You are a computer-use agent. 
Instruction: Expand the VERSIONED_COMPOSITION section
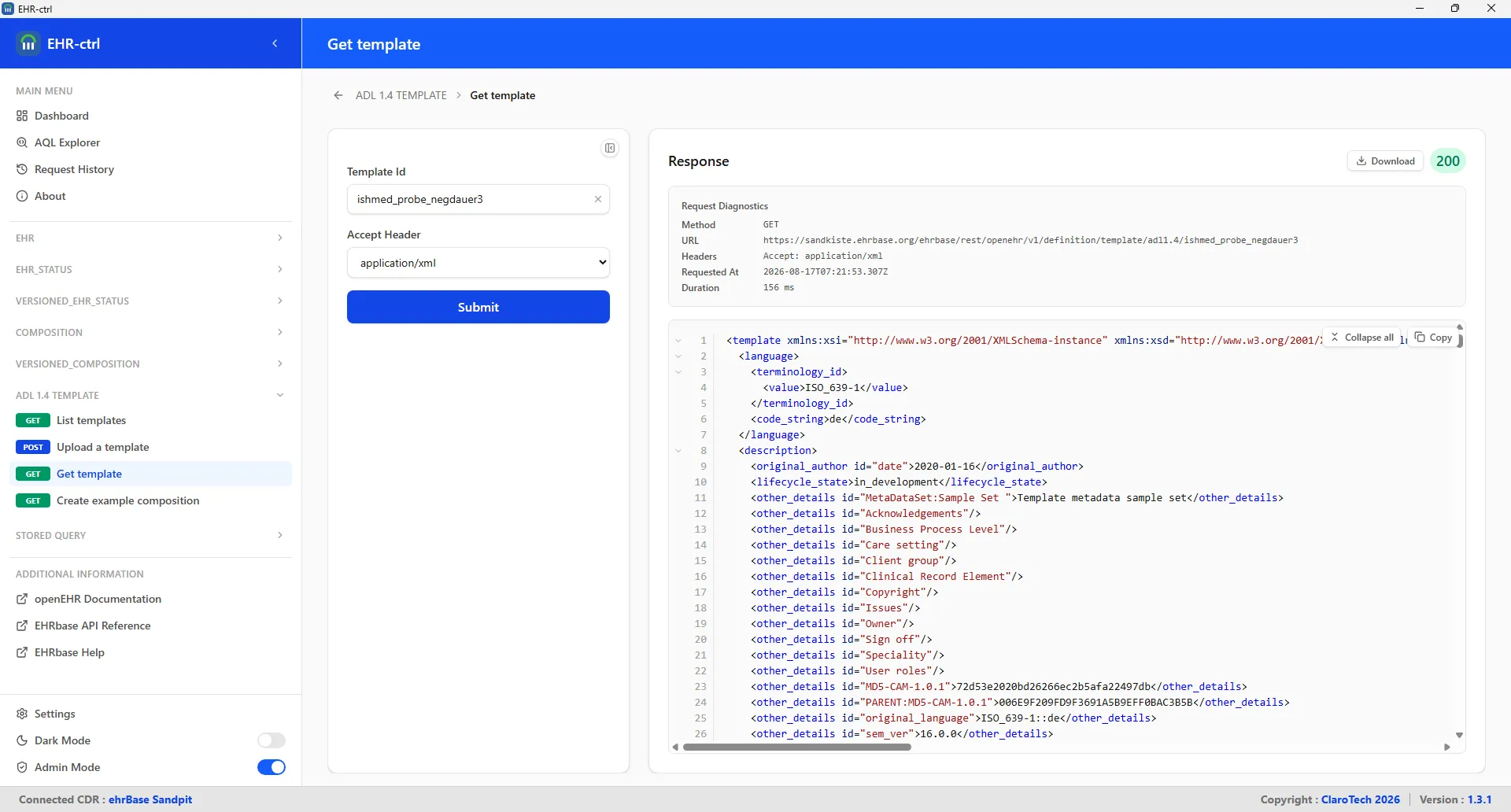(150, 364)
